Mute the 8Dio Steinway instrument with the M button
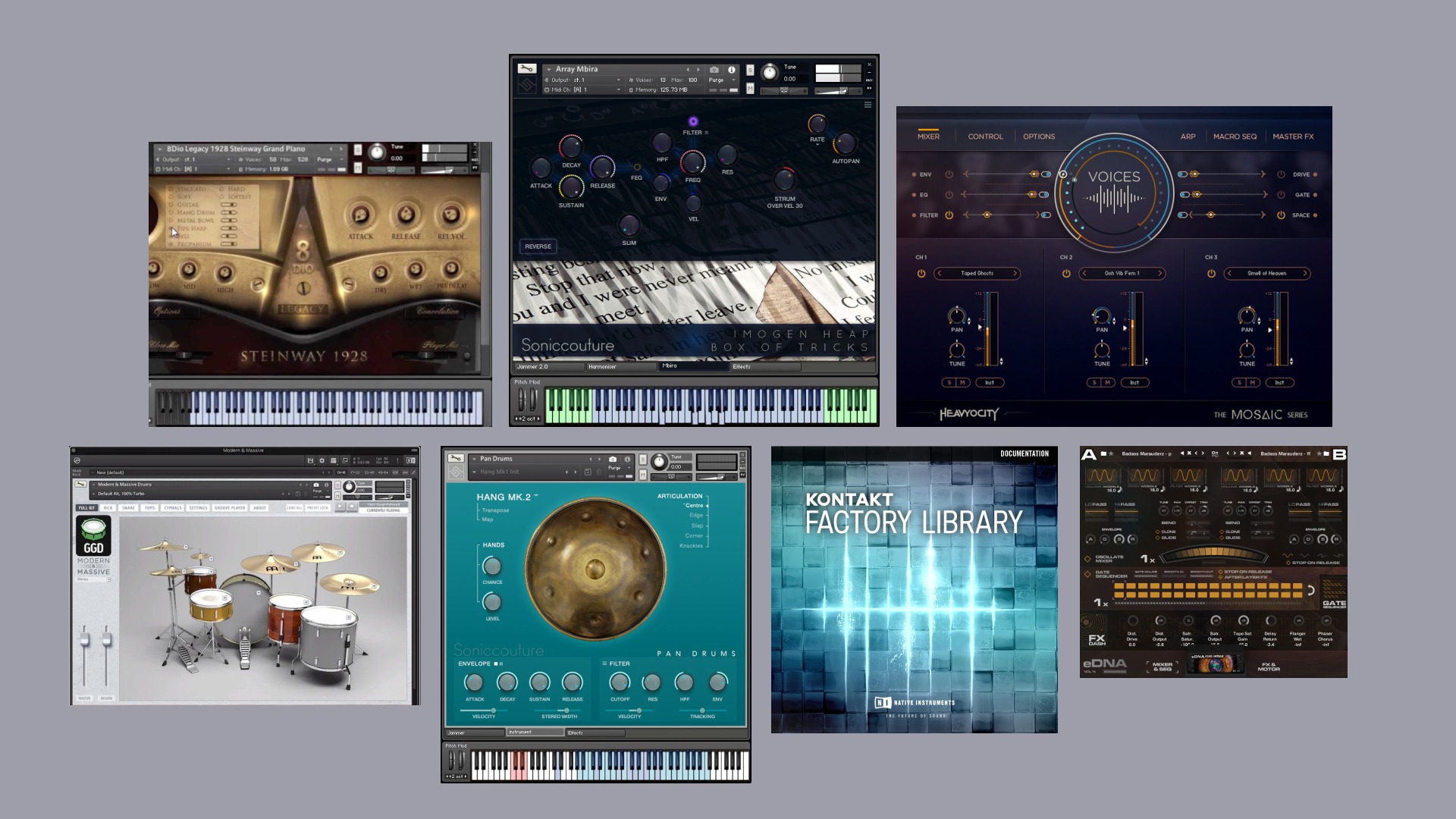This screenshot has width=1456, height=819. pyautogui.click(x=357, y=168)
